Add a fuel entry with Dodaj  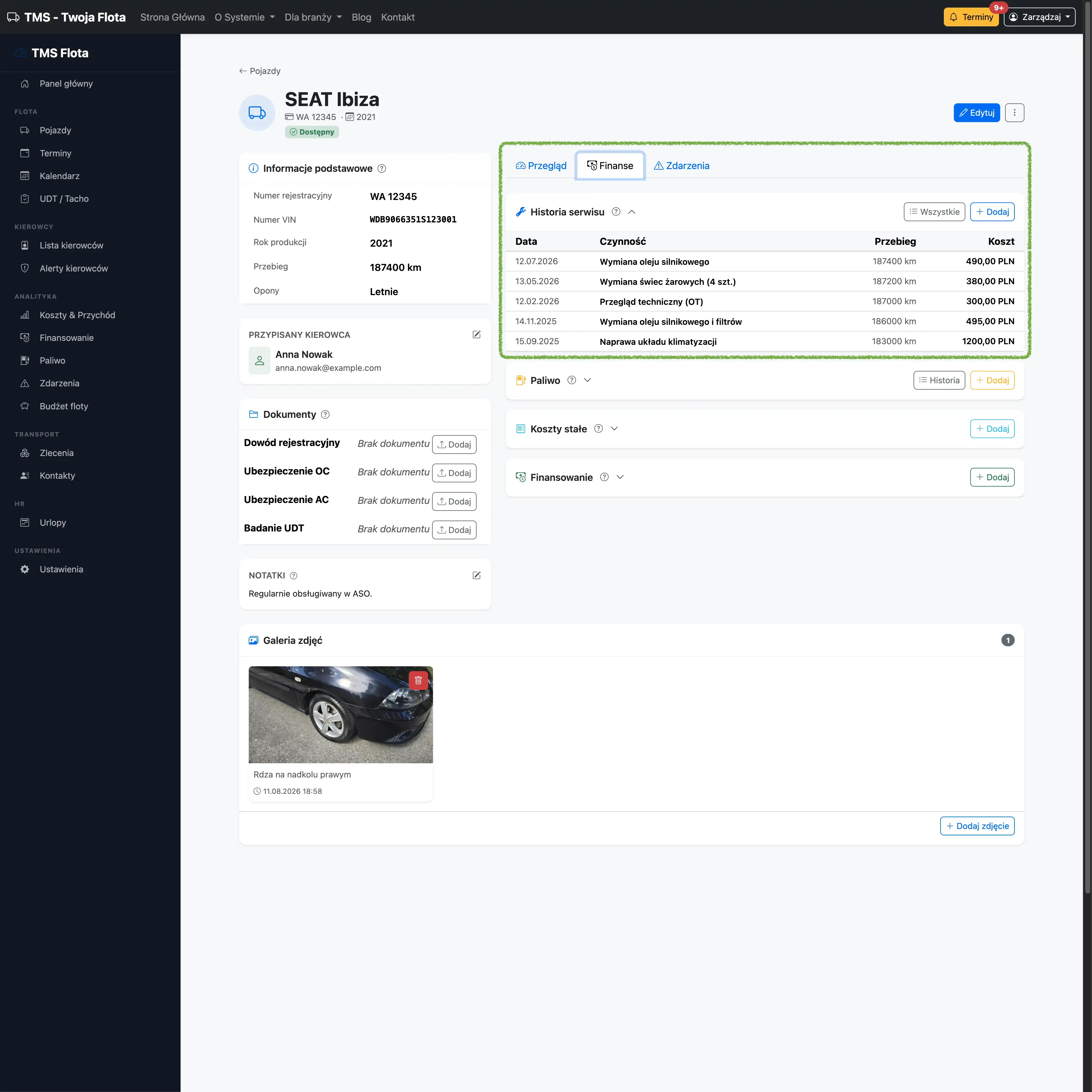993,380
